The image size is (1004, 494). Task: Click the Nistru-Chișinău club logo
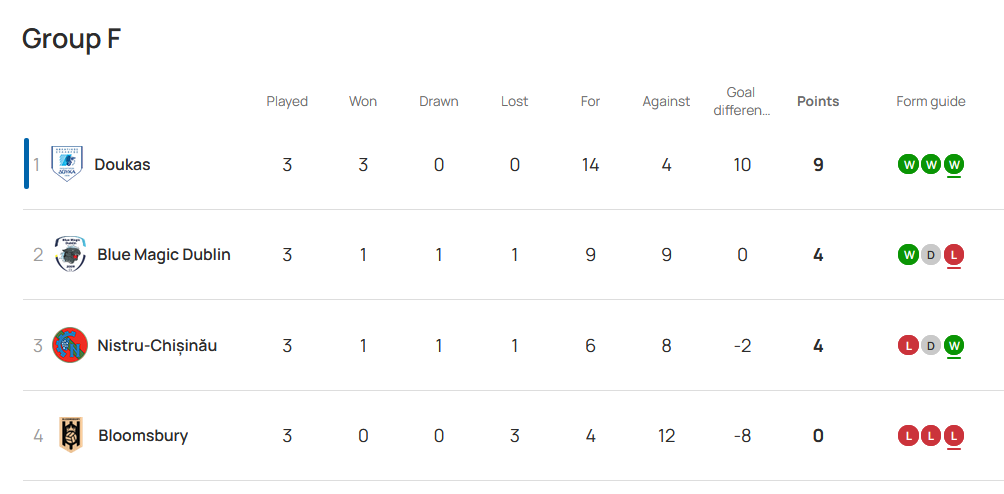(x=70, y=346)
